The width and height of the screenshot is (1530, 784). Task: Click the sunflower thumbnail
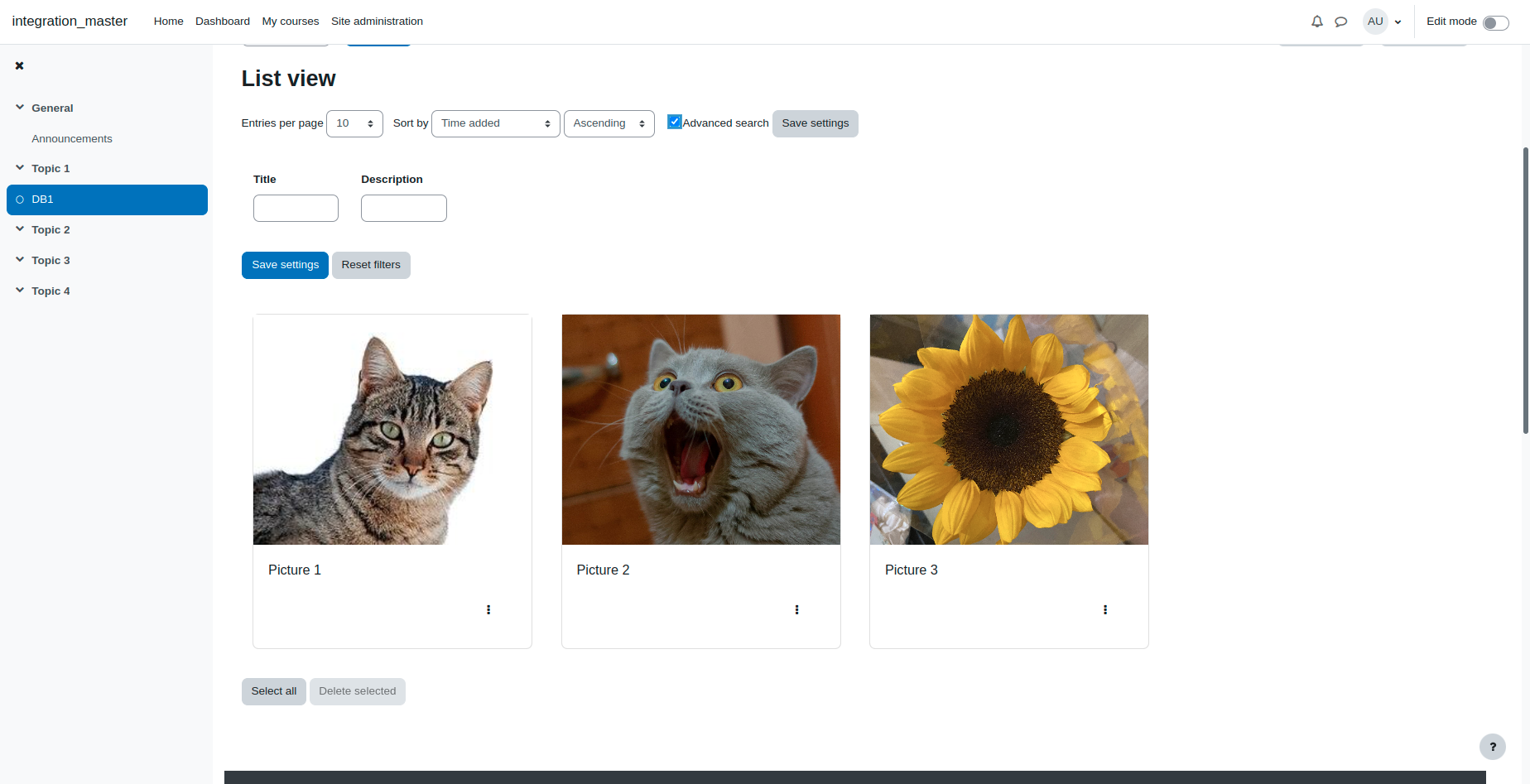pos(1009,430)
